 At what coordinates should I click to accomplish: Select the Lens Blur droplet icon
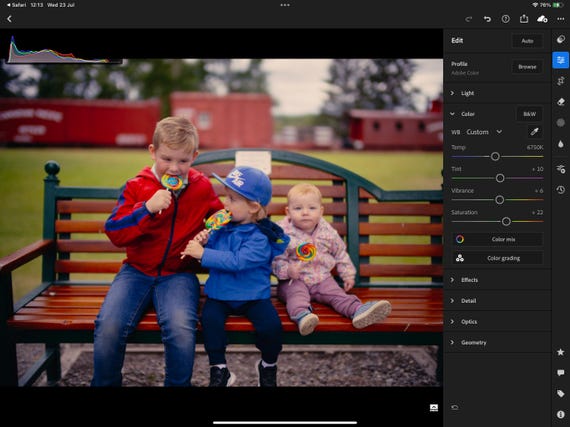pos(561,144)
